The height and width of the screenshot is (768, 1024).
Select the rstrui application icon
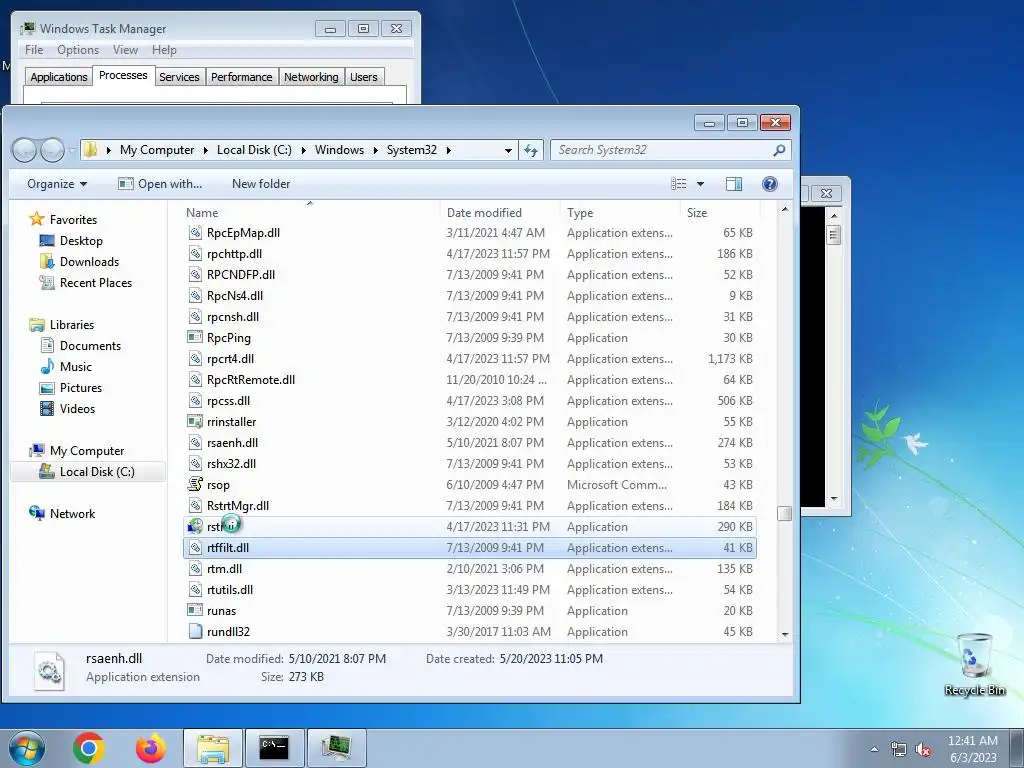(195, 526)
